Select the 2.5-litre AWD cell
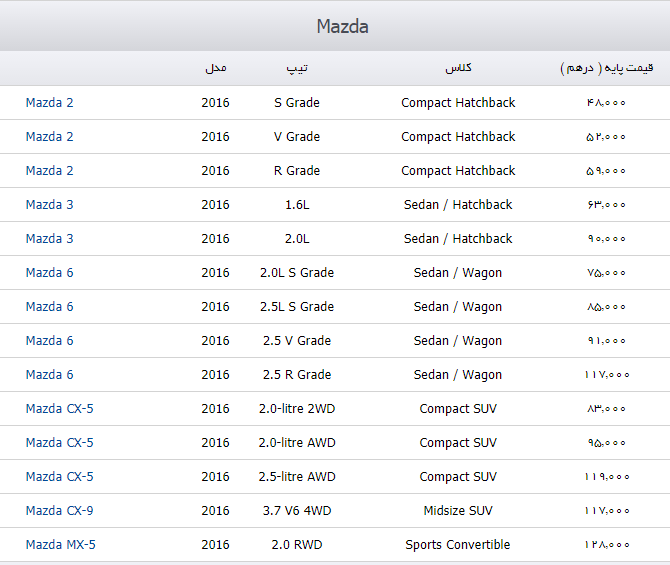 297,477
